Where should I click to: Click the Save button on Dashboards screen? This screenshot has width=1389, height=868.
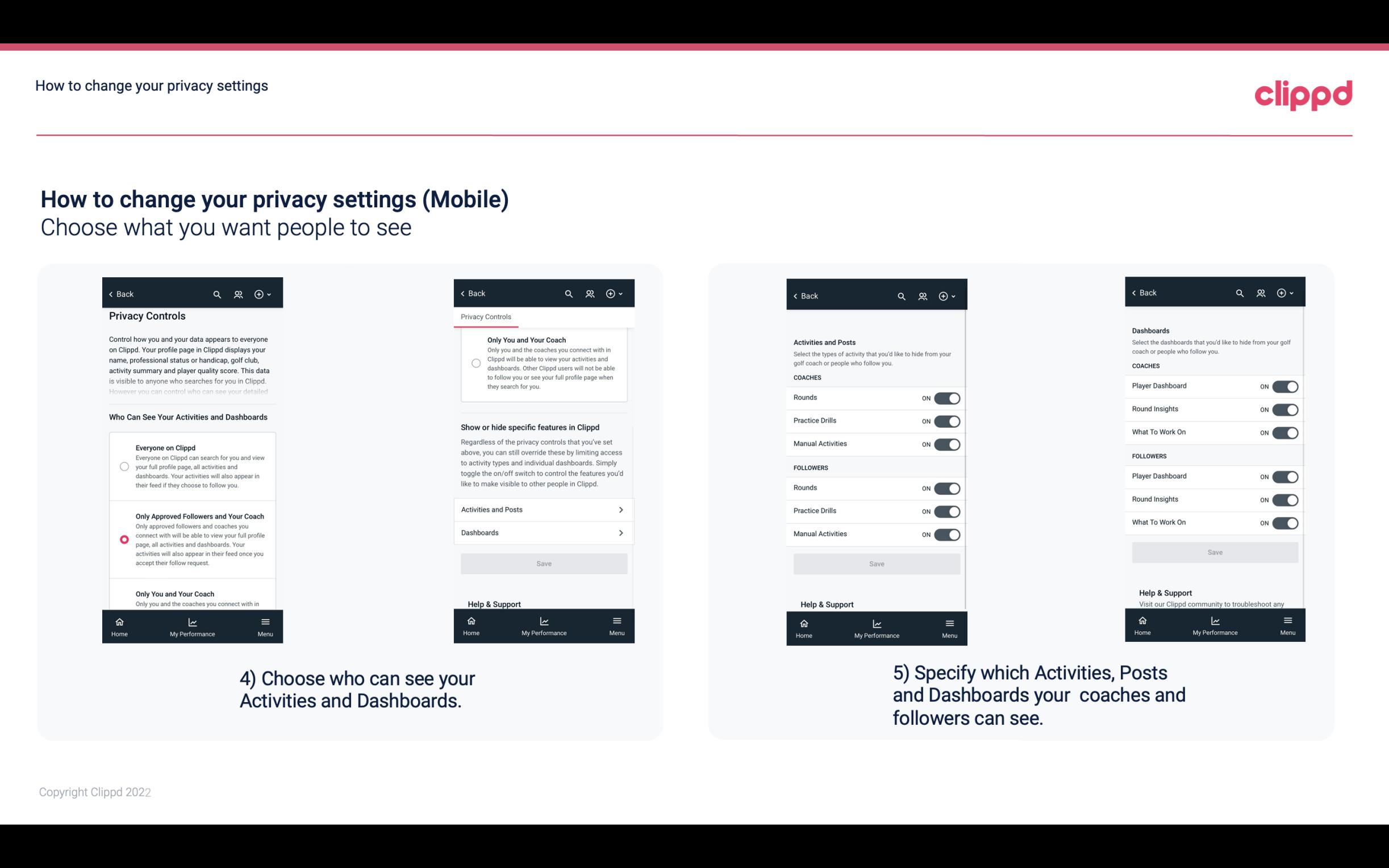click(x=1214, y=553)
